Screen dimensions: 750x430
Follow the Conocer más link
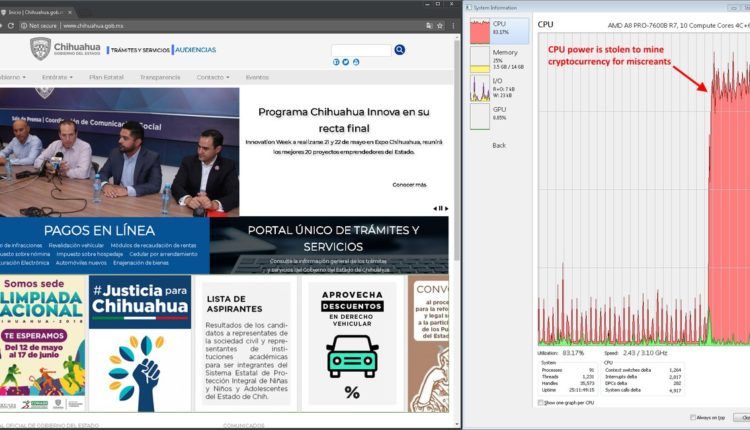coord(408,185)
